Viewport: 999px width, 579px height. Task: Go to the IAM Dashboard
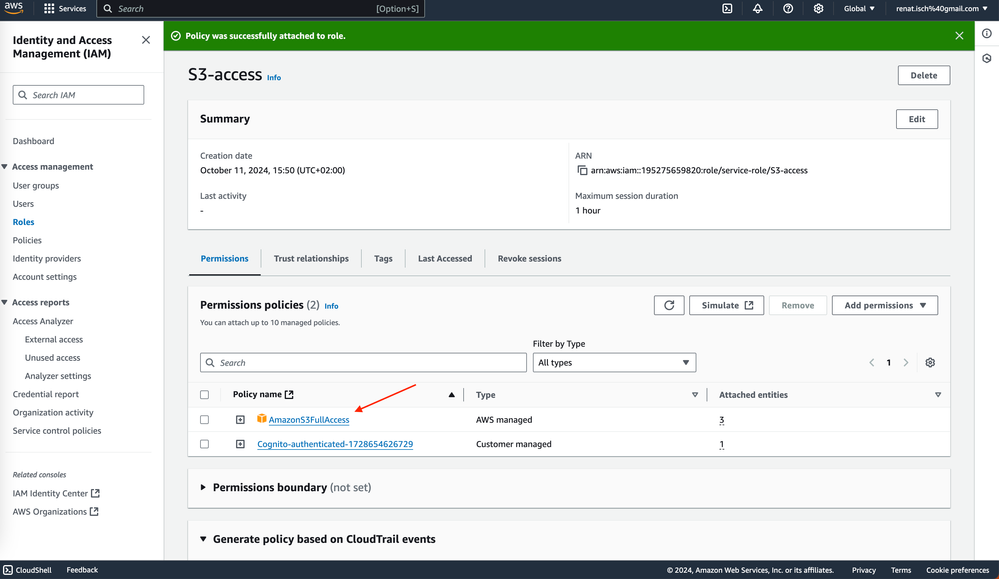pos(33,141)
